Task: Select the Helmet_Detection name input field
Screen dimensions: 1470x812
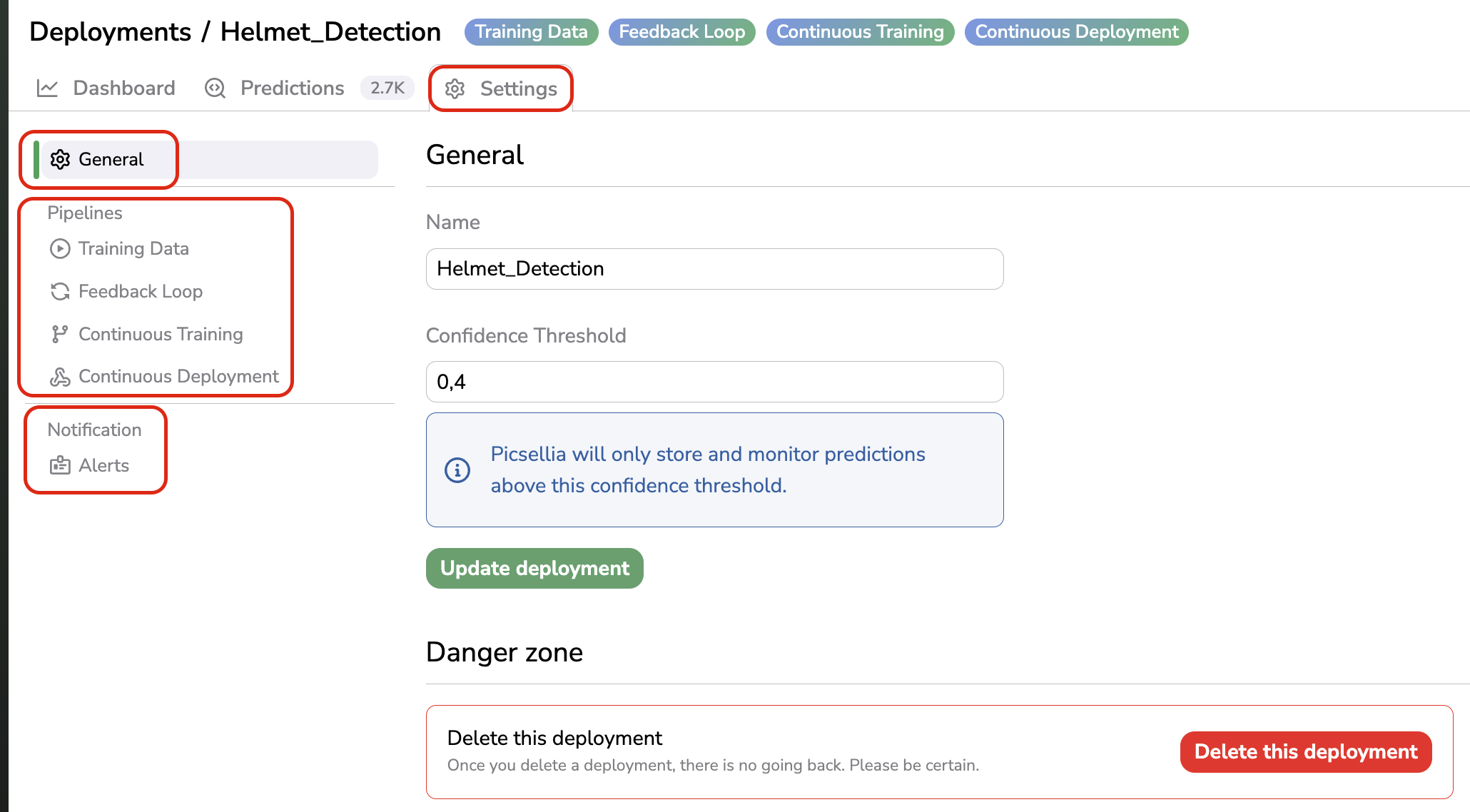Action: coord(714,268)
